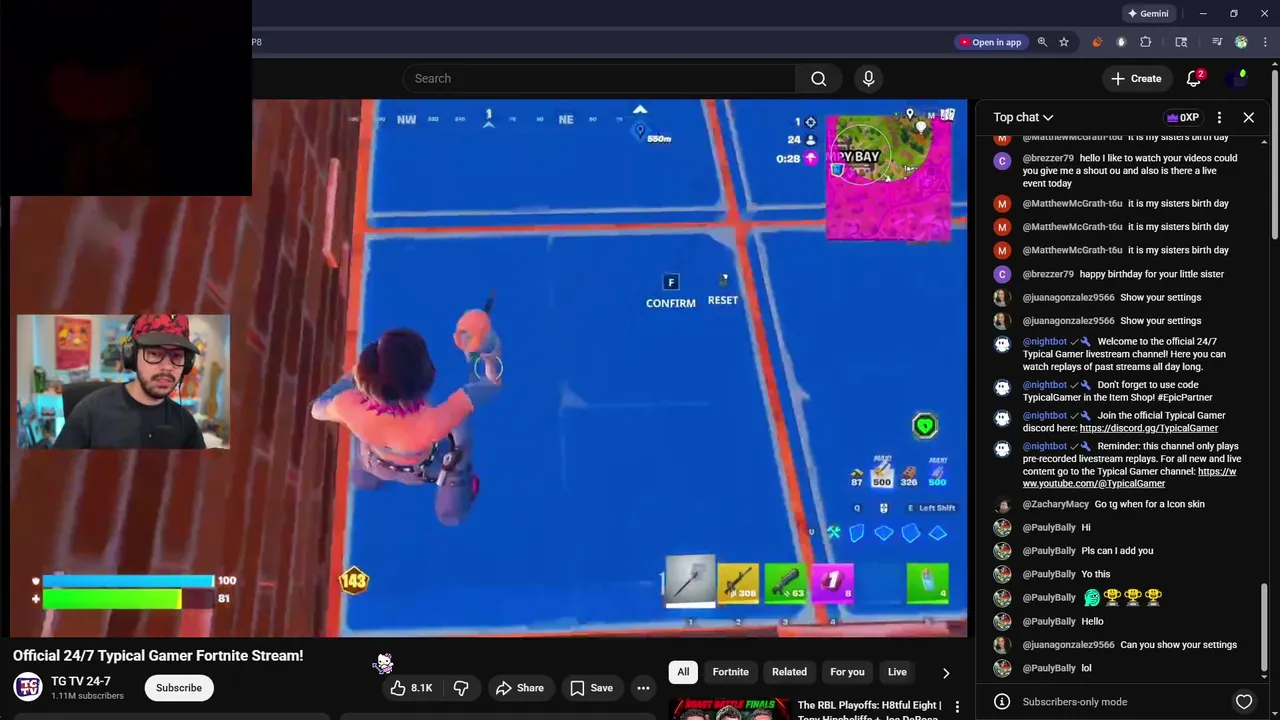
Task: Select the All filter chip
Action: point(683,672)
